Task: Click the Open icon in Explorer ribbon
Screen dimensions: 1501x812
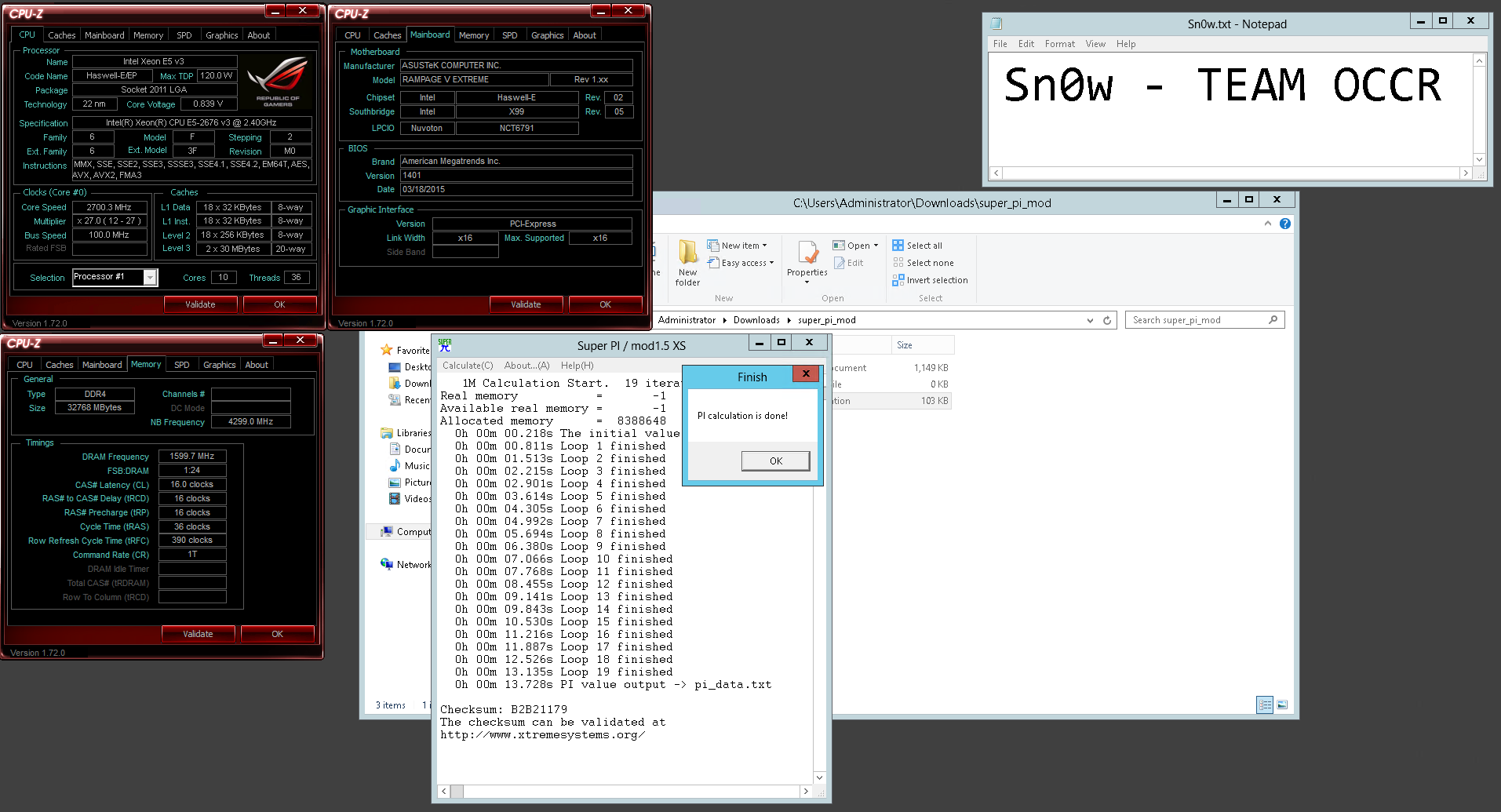Action: pyautogui.click(x=839, y=246)
